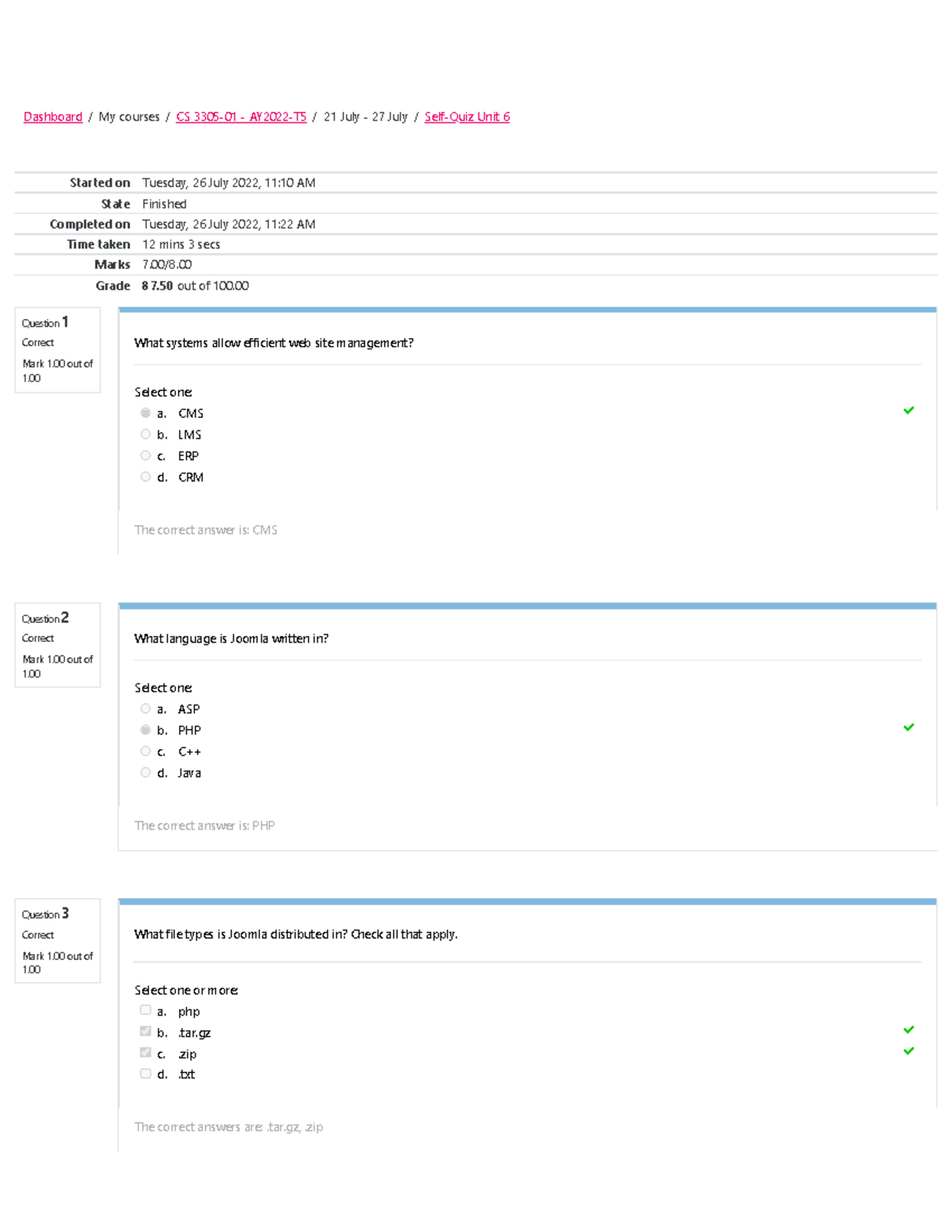Click green checkmark beside PHP answer
This screenshot has height=1232, width=952.
pyautogui.click(x=908, y=727)
